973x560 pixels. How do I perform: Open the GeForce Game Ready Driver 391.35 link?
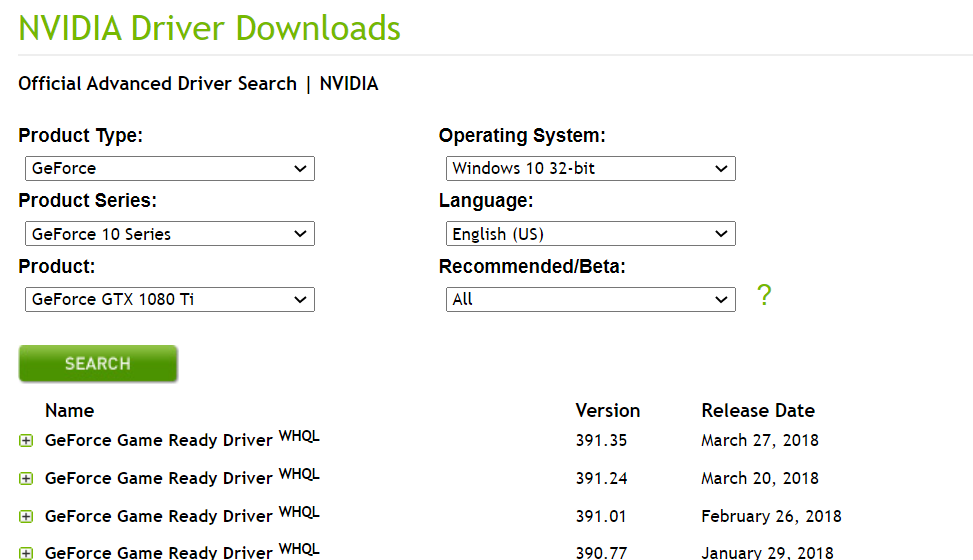(159, 441)
